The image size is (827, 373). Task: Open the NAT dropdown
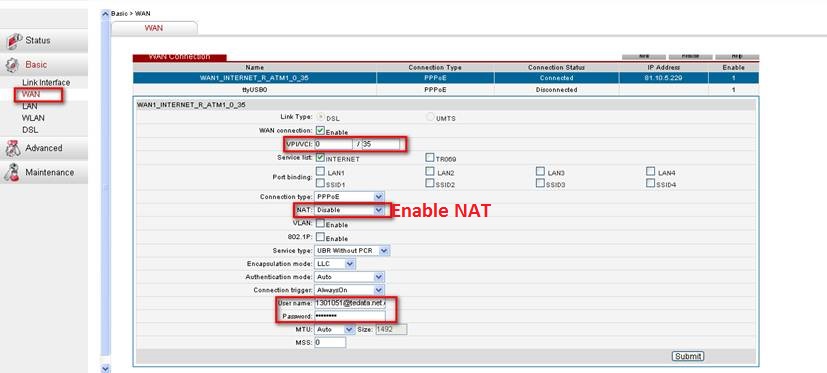tap(349, 210)
